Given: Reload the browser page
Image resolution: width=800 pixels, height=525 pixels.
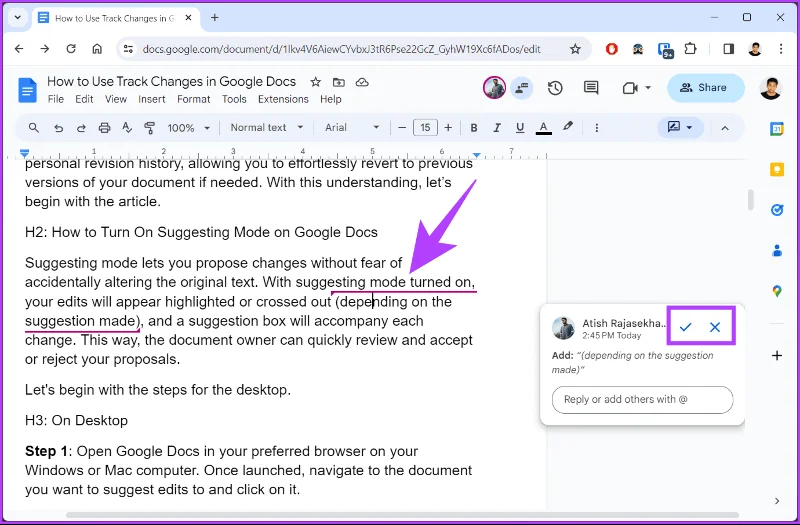Looking at the screenshot, I should 71,49.
